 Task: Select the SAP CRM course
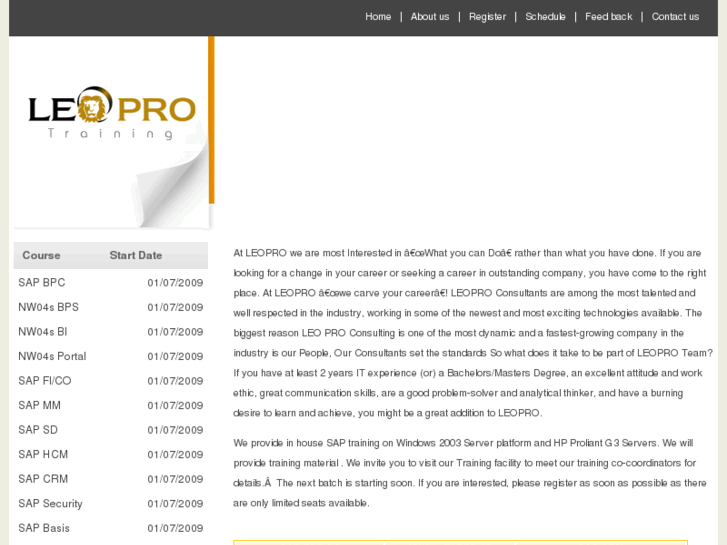click(43, 479)
